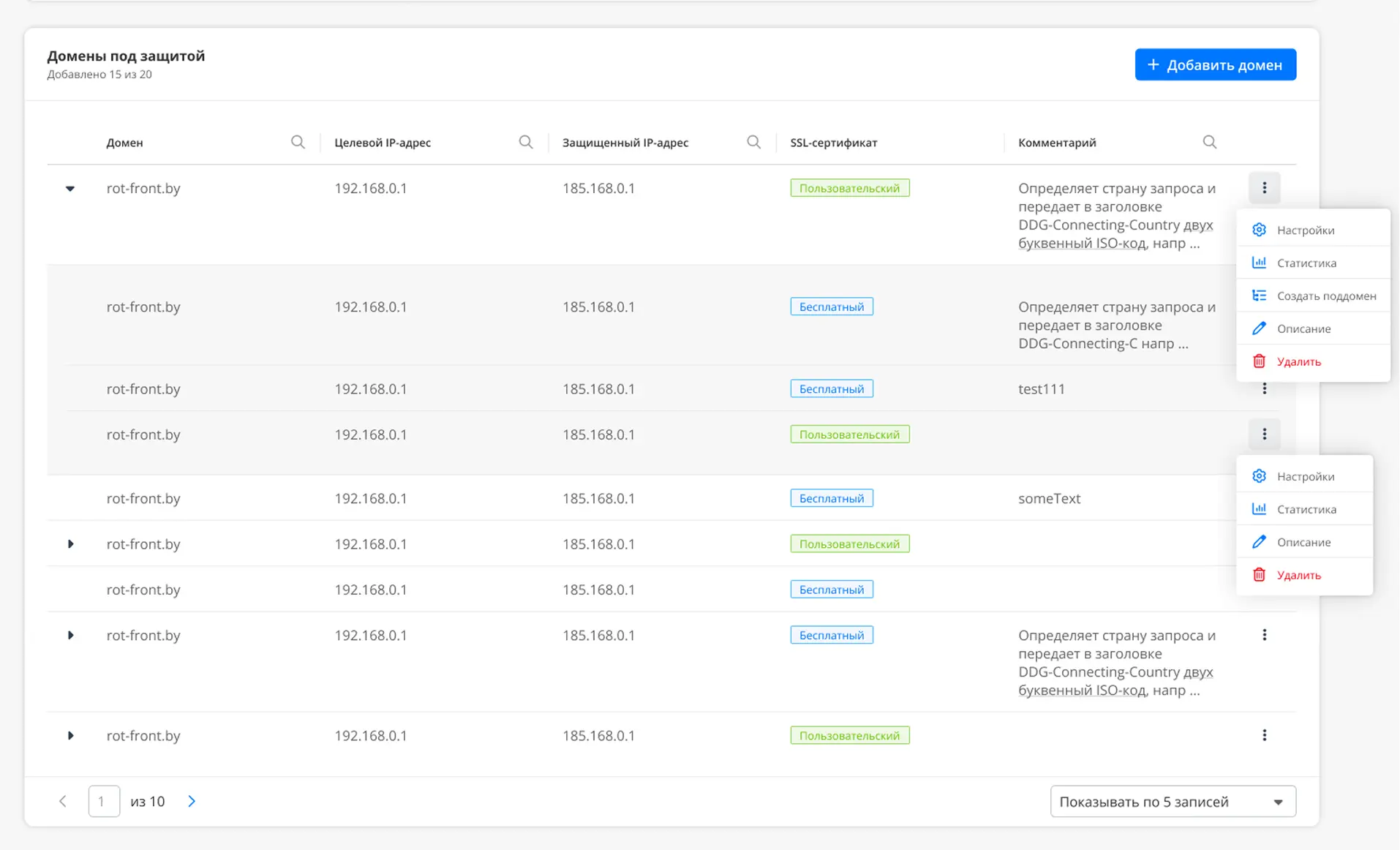
Task: Search in the Домен column
Action: (x=298, y=142)
